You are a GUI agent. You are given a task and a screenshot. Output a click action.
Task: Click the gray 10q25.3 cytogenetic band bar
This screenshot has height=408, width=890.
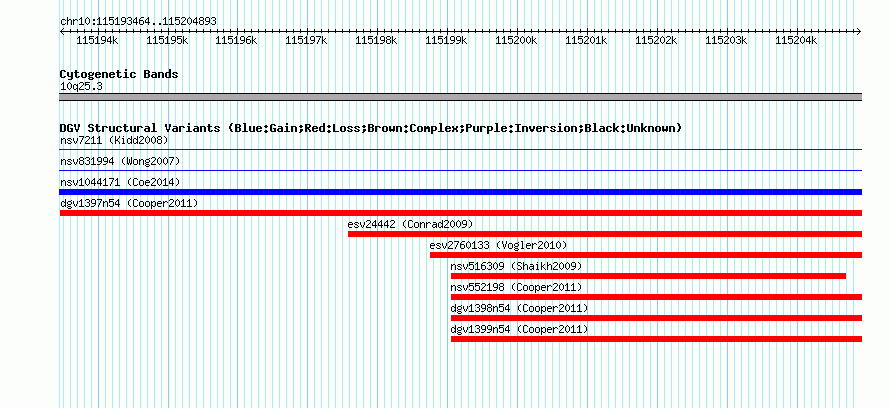(461, 97)
